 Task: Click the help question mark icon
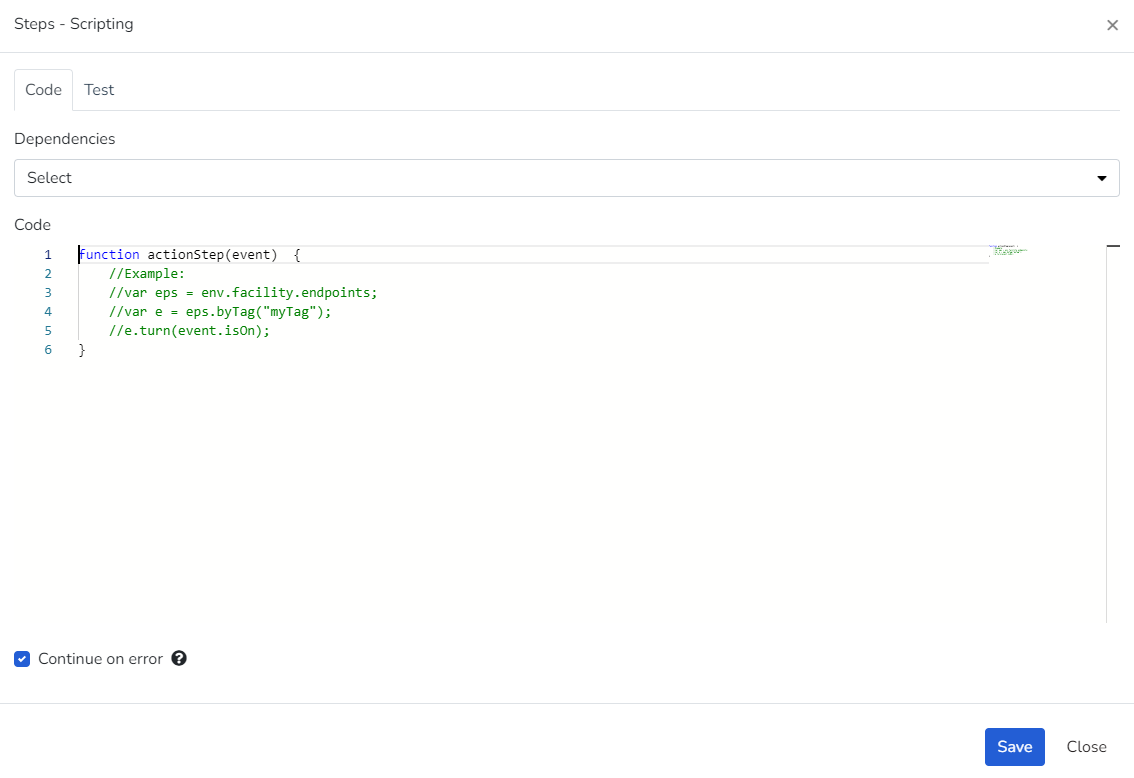[179, 658]
